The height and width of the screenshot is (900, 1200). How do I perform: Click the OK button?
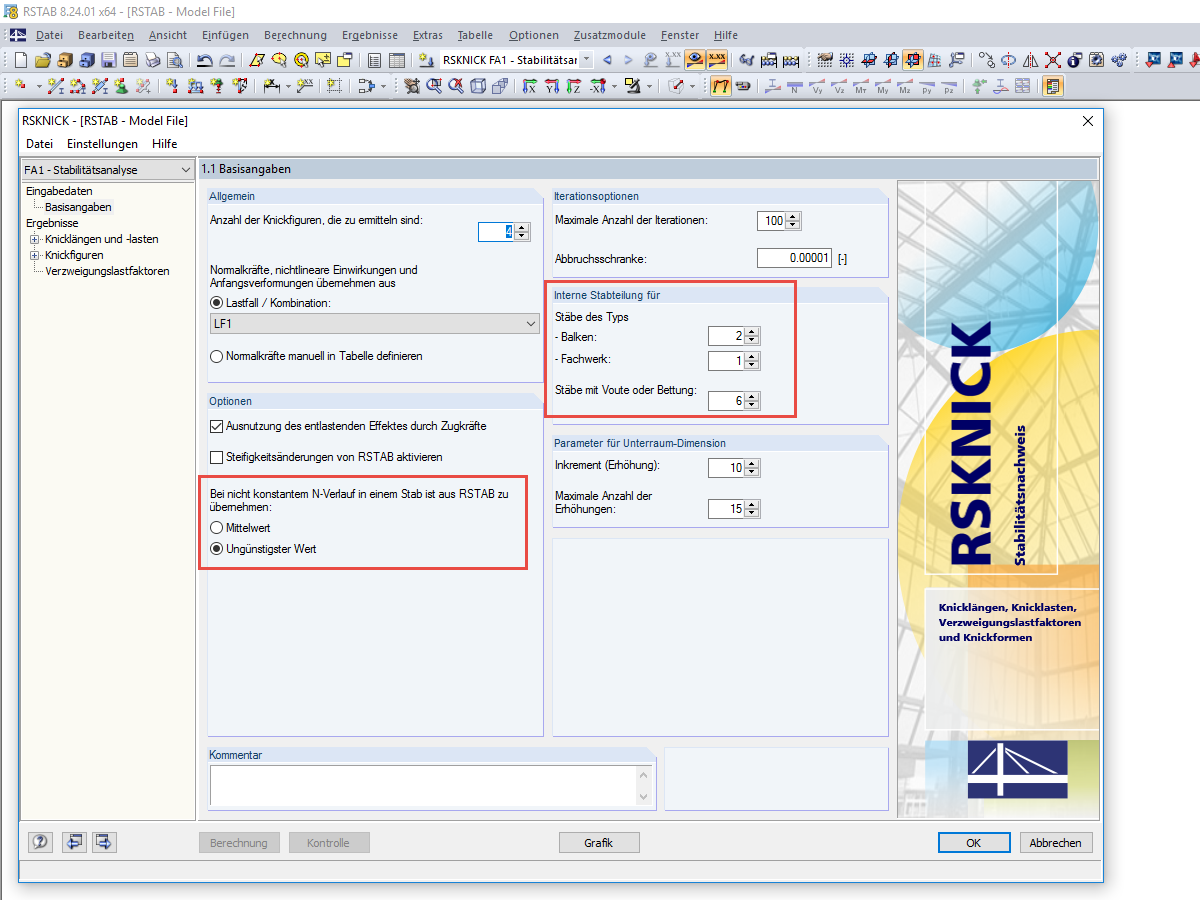(x=973, y=843)
